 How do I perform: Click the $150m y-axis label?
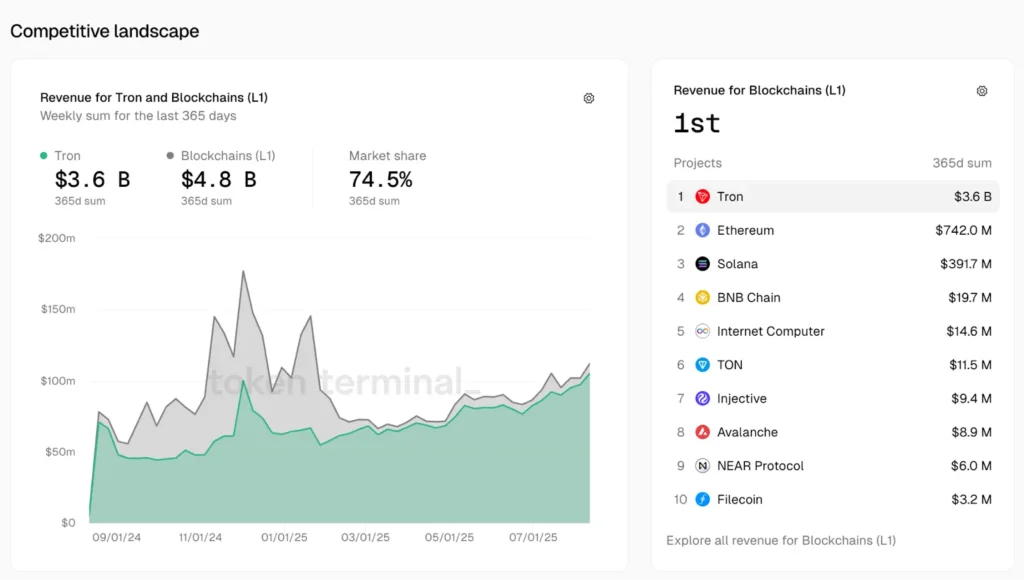click(58, 309)
